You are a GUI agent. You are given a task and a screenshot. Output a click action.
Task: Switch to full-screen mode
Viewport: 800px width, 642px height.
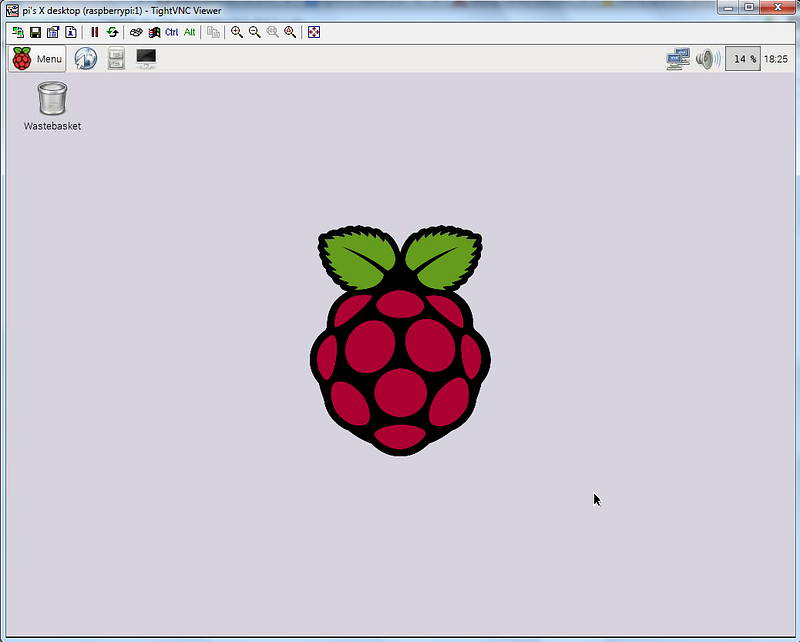314,32
